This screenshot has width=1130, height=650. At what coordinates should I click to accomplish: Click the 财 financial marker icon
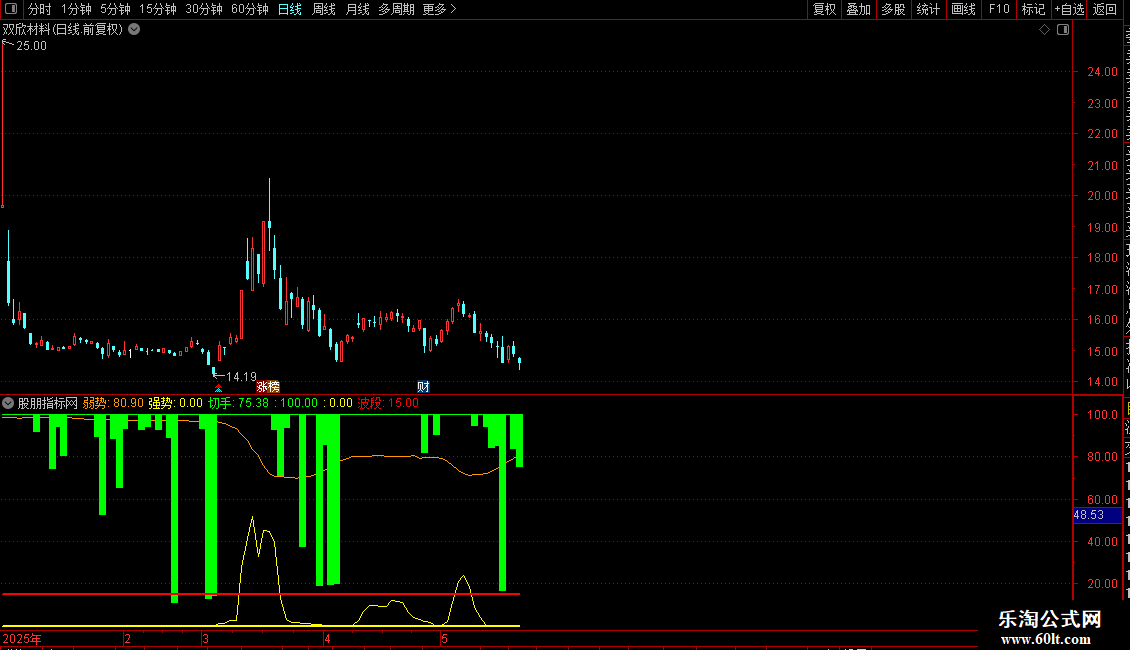(x=423, y=387)
